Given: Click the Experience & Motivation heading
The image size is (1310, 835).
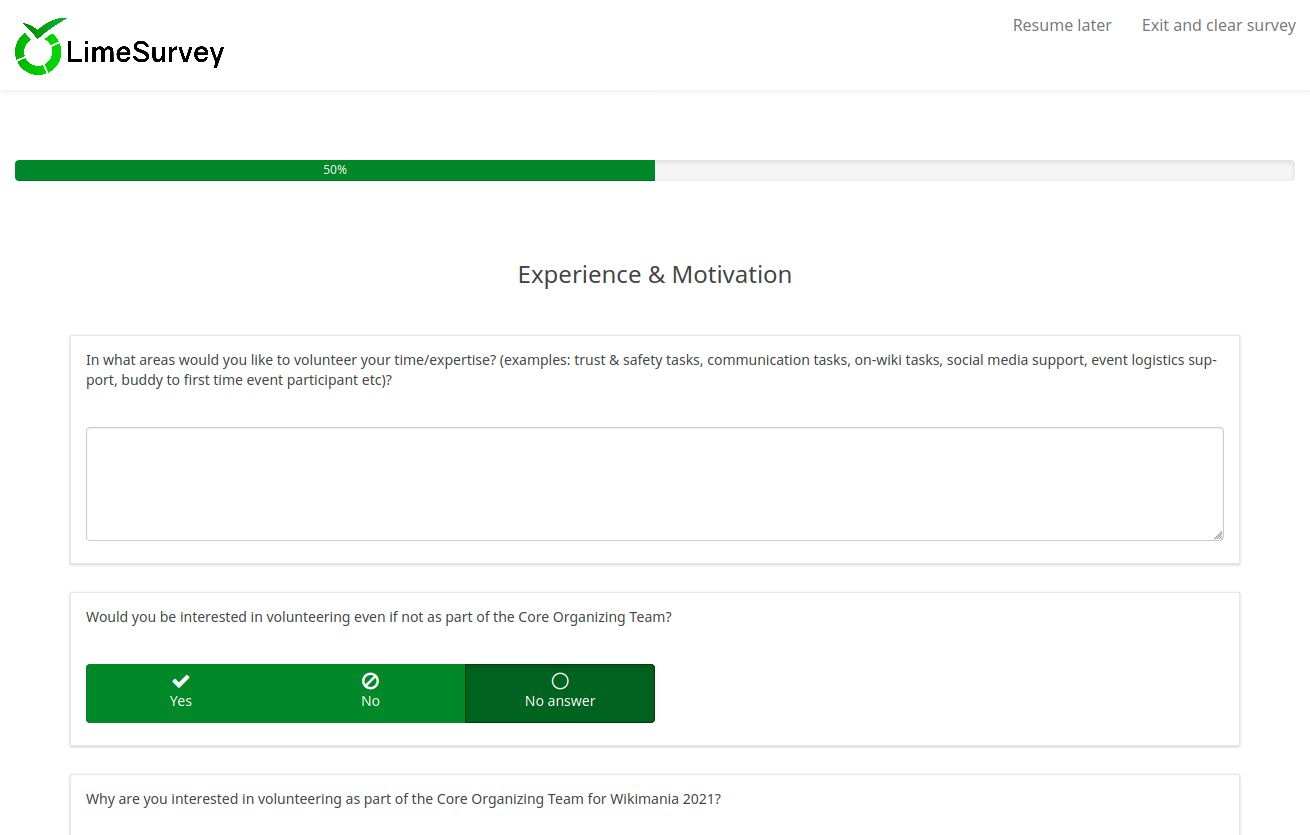Looking at the screenshot, I should [x=654, y=274].
